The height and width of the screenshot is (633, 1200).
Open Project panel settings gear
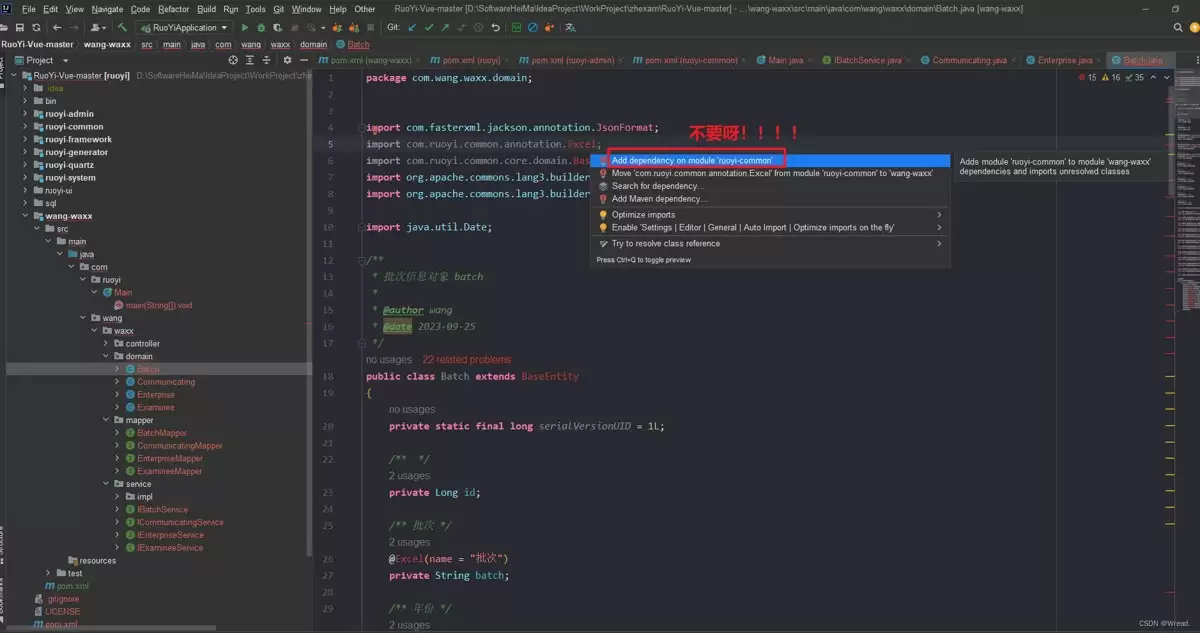tap(287, 60)
